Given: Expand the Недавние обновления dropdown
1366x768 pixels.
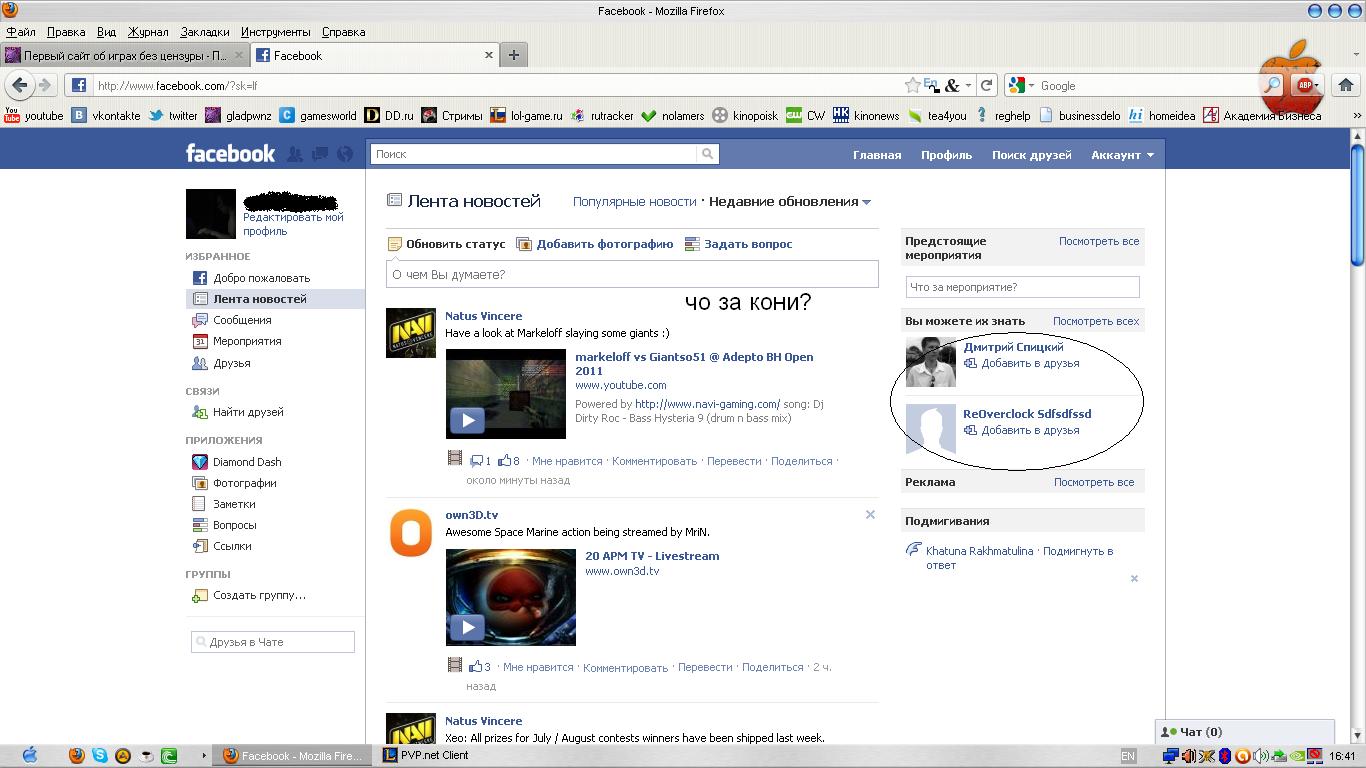Looking at the screenshot, I should pyautogui.click(x=866, y=202).
